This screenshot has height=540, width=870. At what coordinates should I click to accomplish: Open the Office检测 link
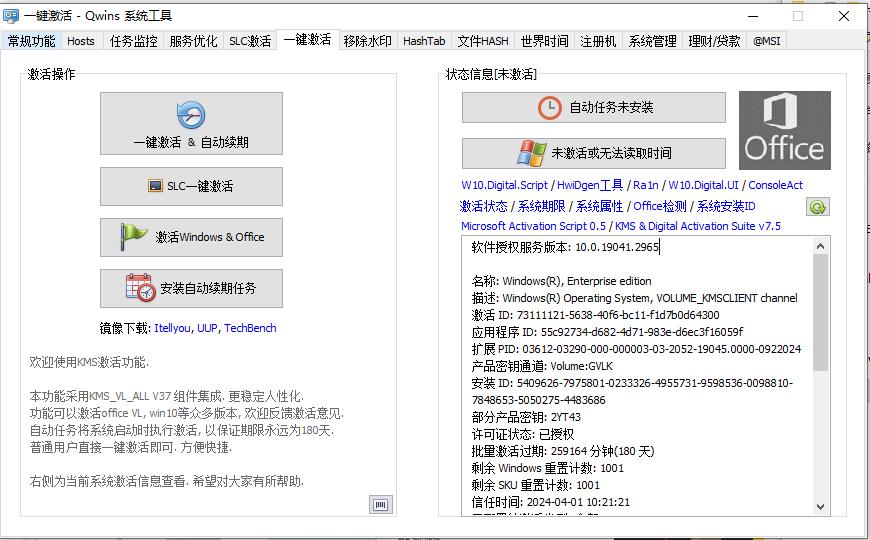coord(660,206)
